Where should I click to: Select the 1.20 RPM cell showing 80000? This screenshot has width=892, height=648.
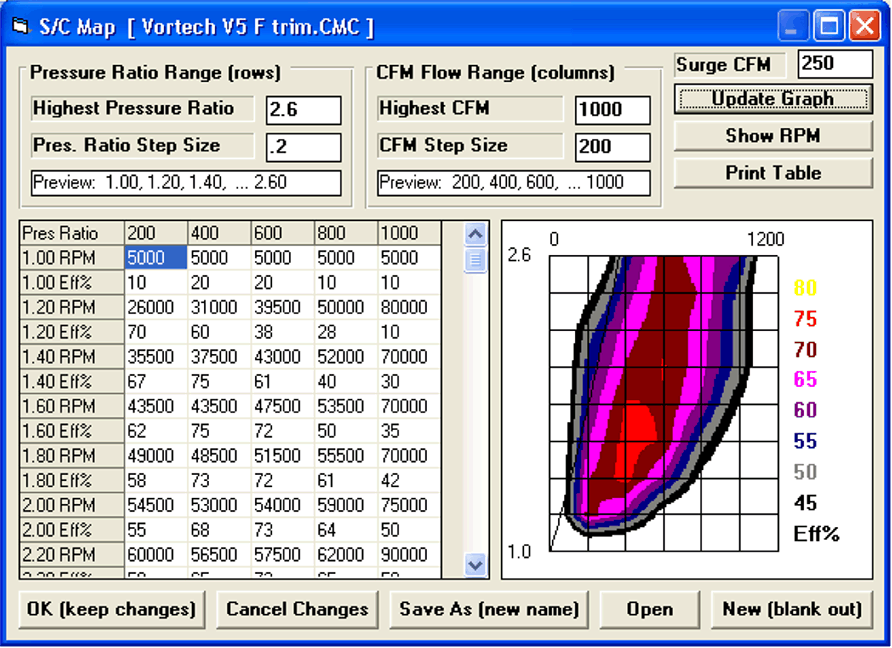click(410, 307)
